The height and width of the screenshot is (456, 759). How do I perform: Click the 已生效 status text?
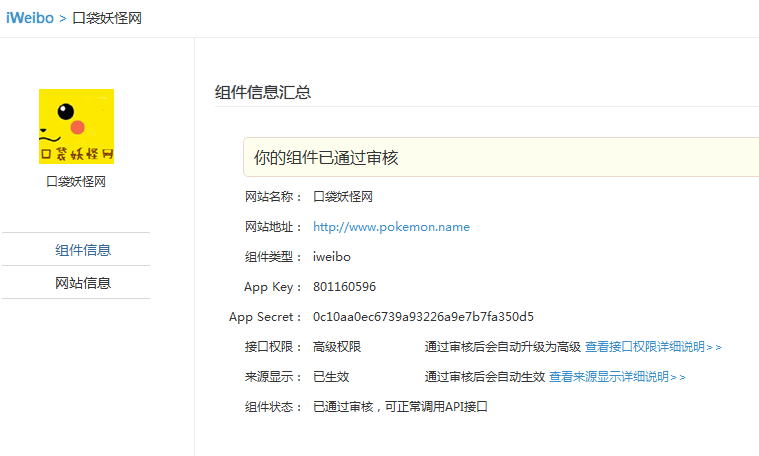coord(331,377)
